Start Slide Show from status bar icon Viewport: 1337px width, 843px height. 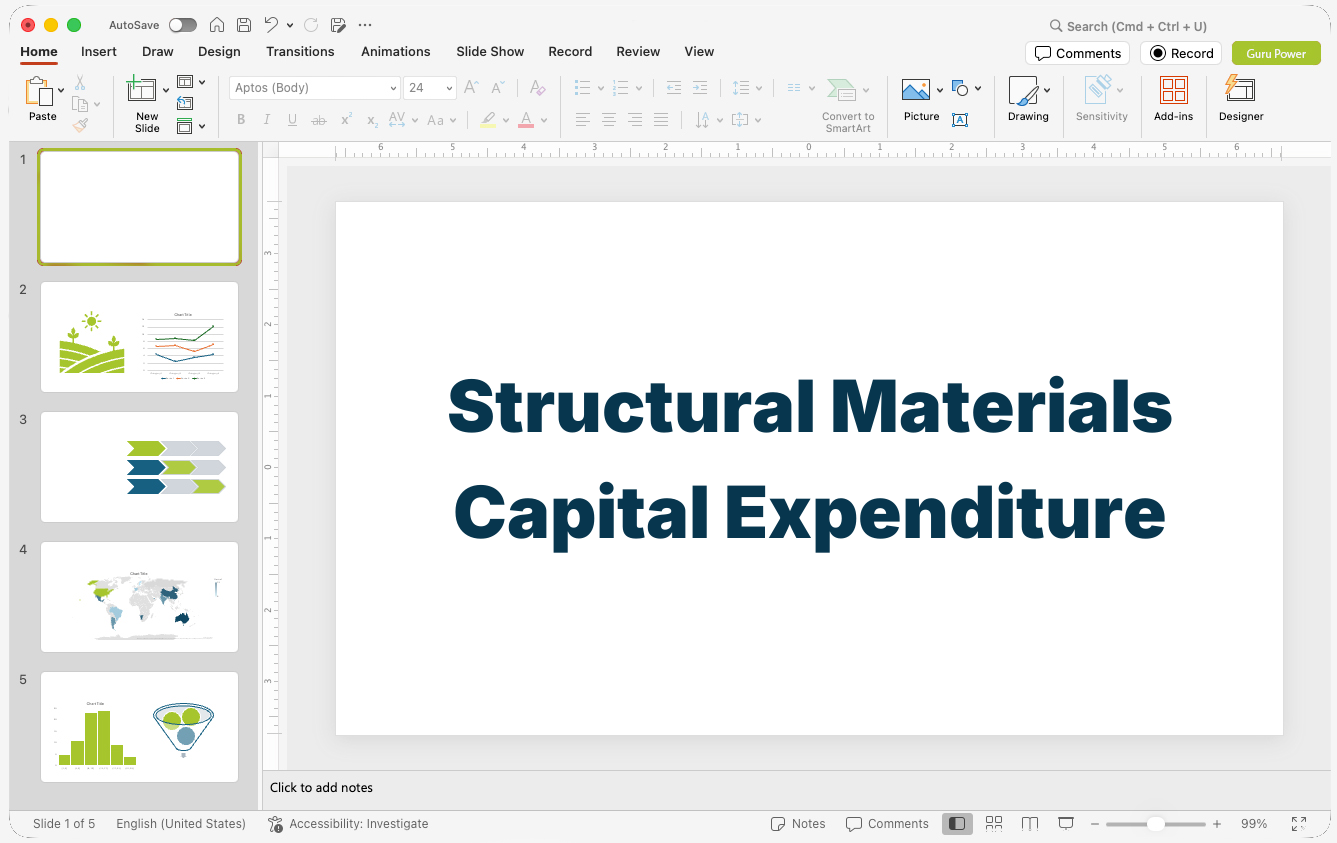(1066, 824)
